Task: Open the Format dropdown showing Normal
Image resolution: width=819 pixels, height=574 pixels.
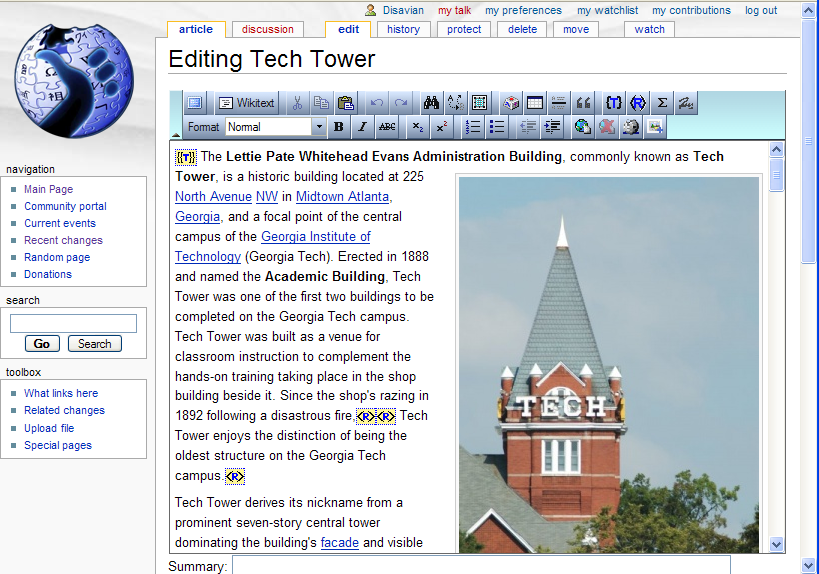Action: (276, 127)
